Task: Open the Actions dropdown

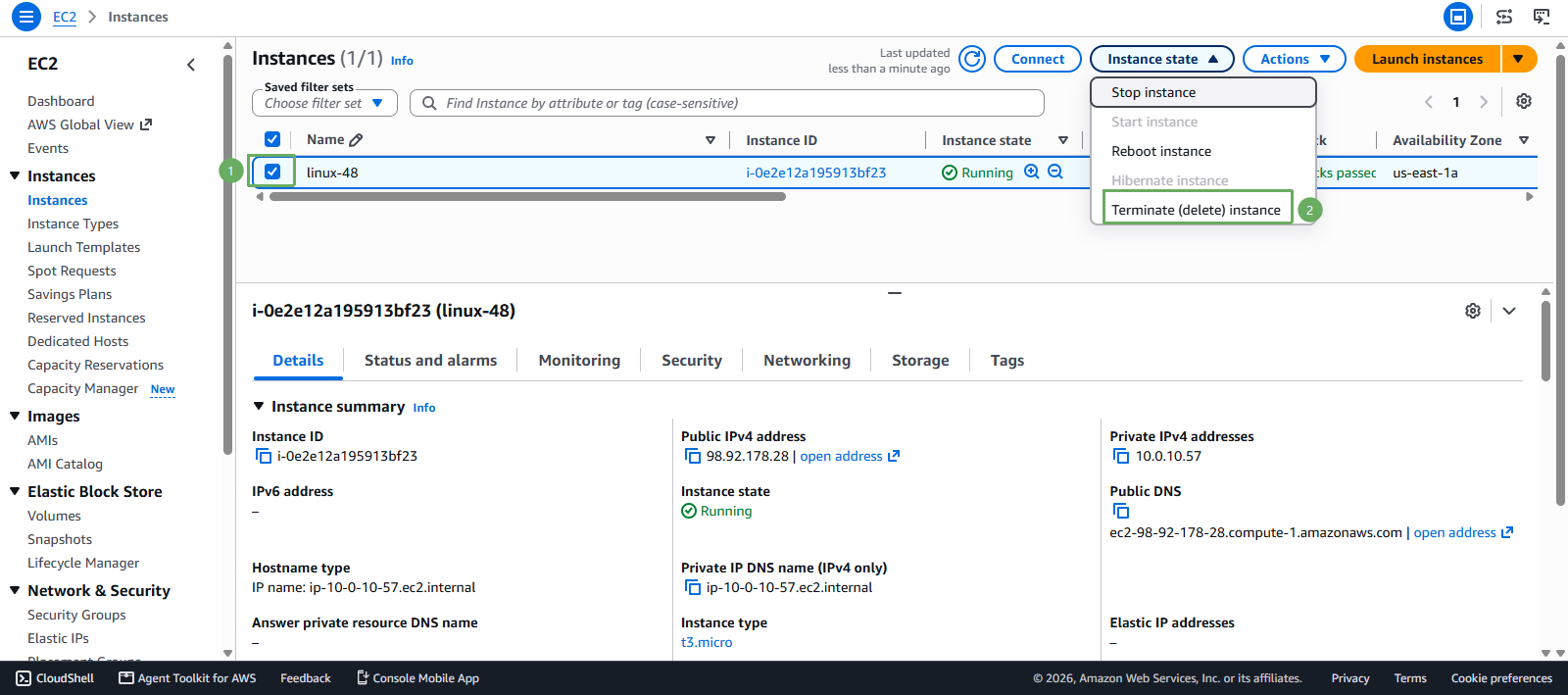Action: [1294, 59]
